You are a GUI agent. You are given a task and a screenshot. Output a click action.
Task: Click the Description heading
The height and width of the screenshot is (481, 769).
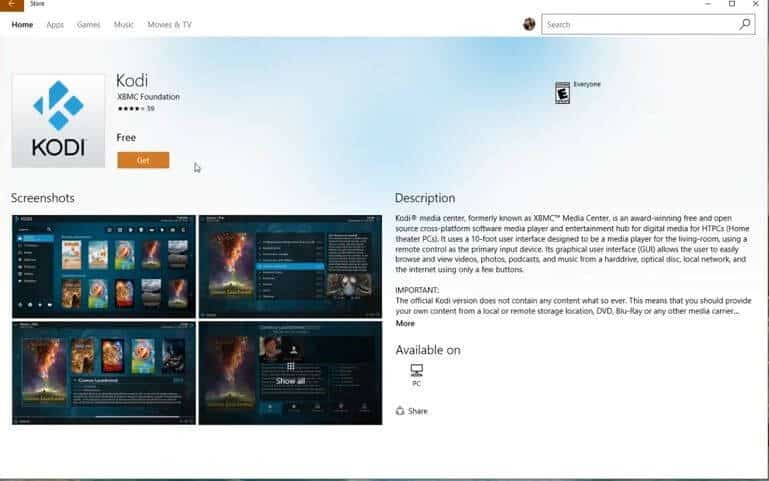(425, 198)
